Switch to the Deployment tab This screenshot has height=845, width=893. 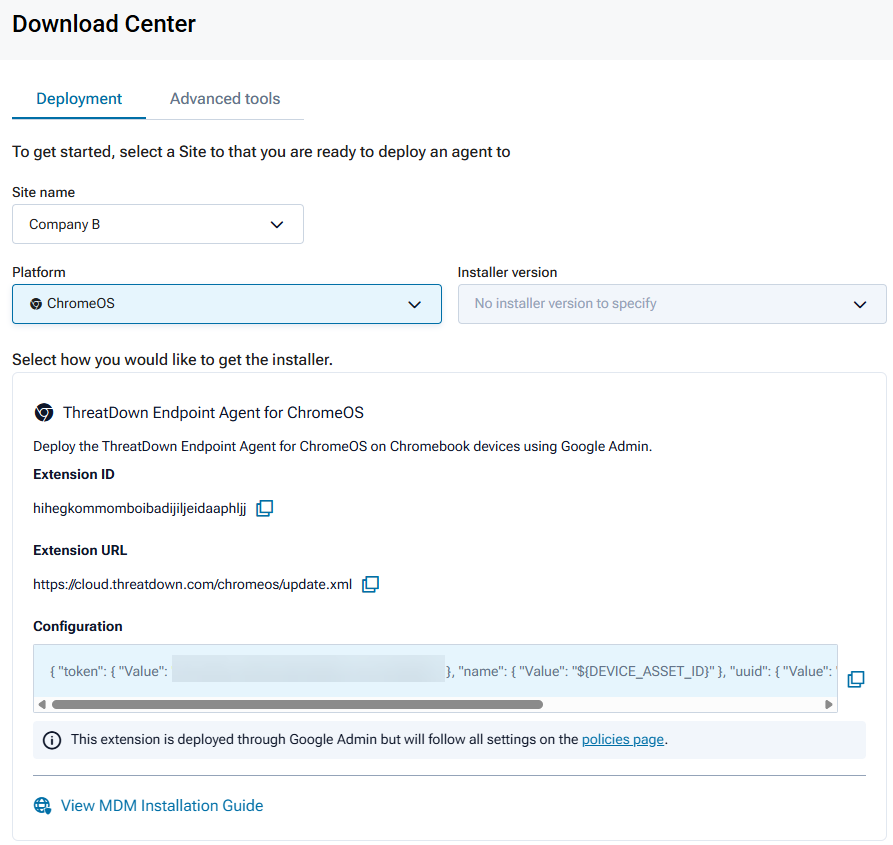[x=79, y=99]
